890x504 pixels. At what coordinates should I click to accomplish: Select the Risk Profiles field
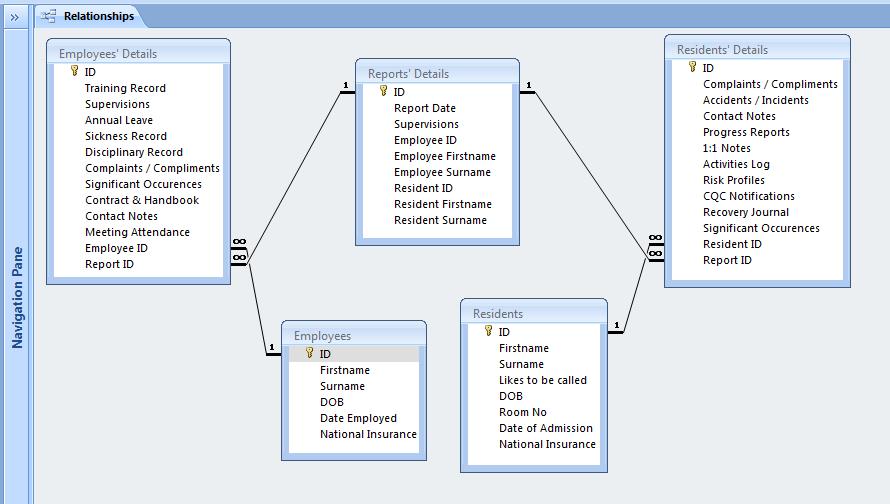pos(734,180)
